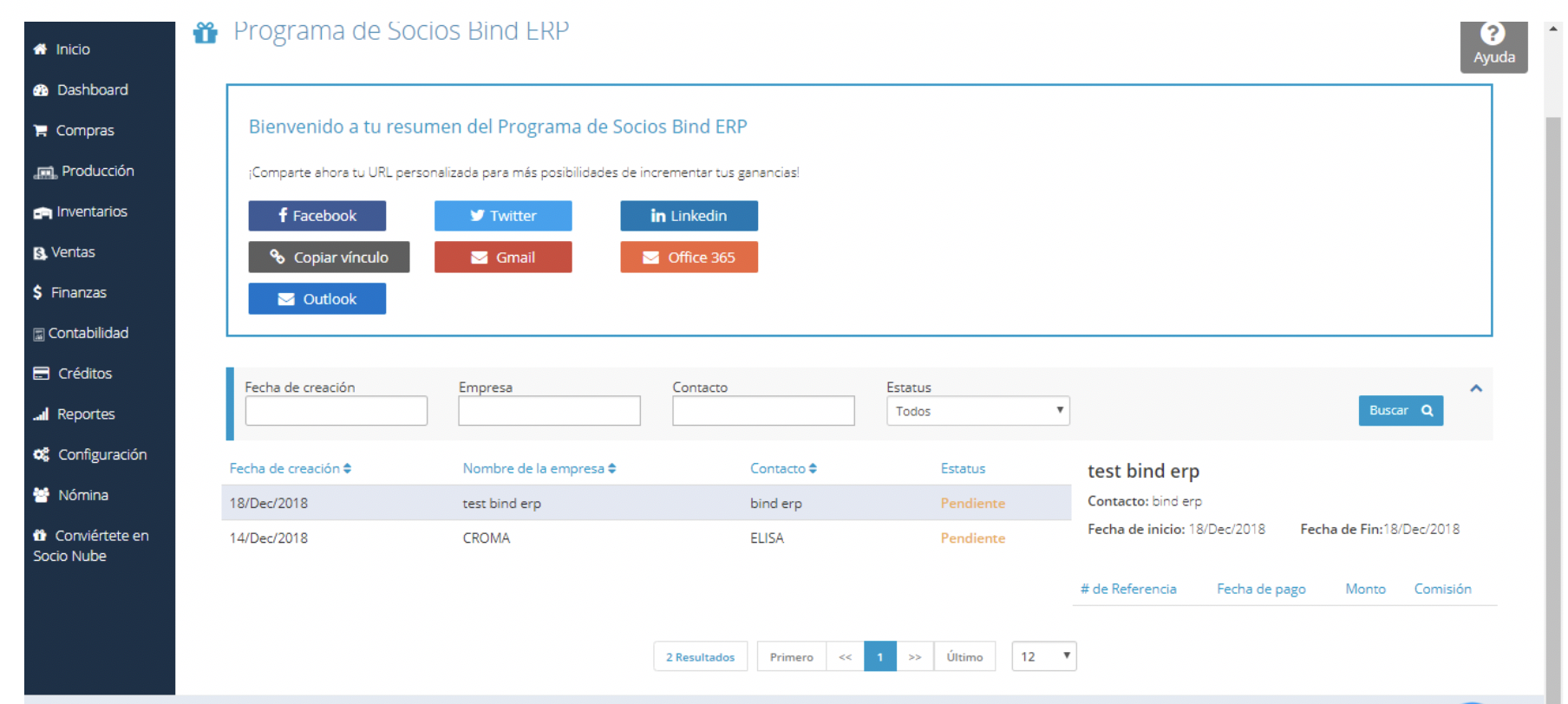
Task: Focus the Contacto filter field
Action: [763, 411]
